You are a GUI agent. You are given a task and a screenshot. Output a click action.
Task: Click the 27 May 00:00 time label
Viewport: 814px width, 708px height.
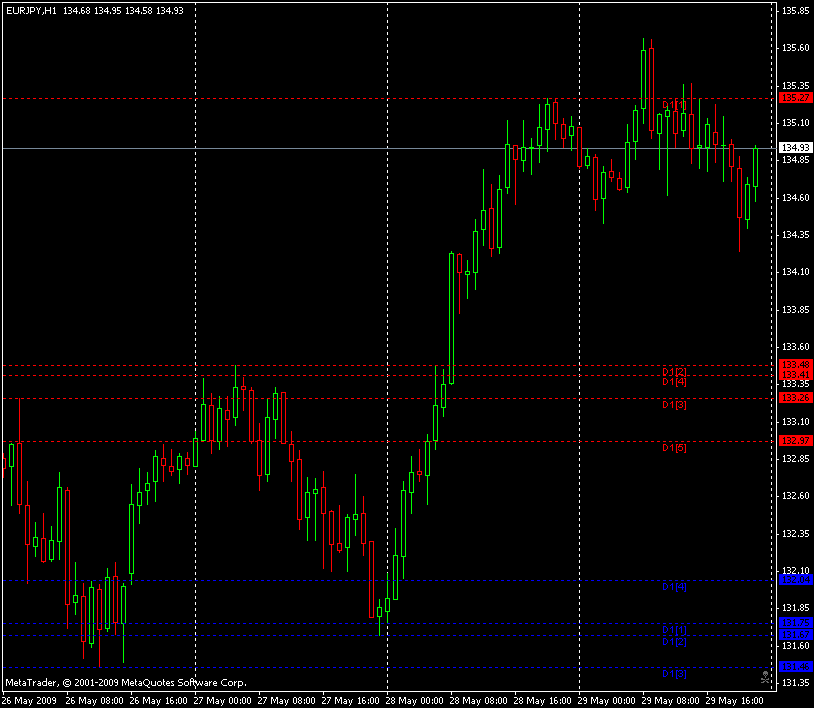tap(223, 701)
